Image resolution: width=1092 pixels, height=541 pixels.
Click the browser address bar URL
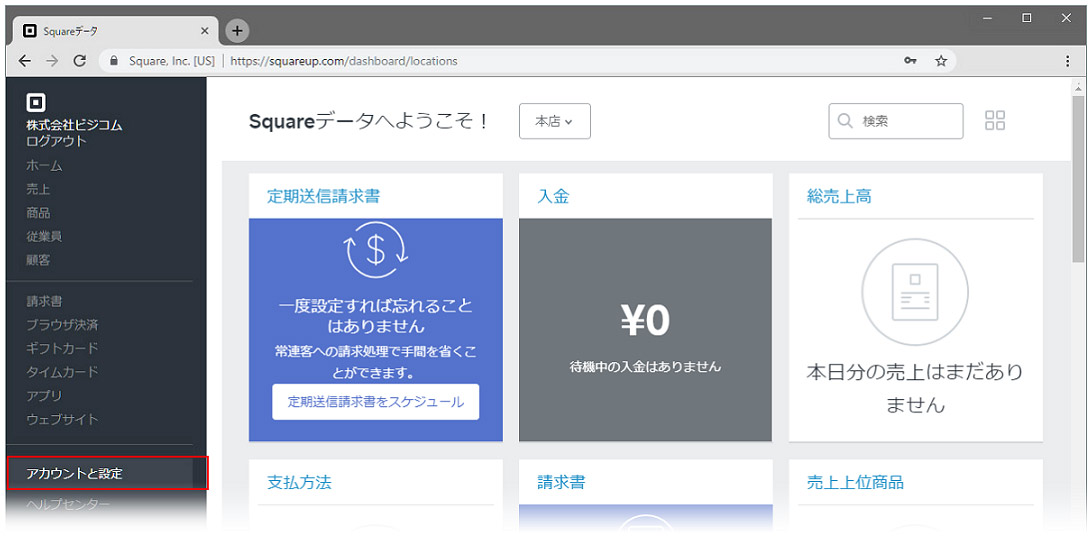pyautogui.click(x=343, y=61)
